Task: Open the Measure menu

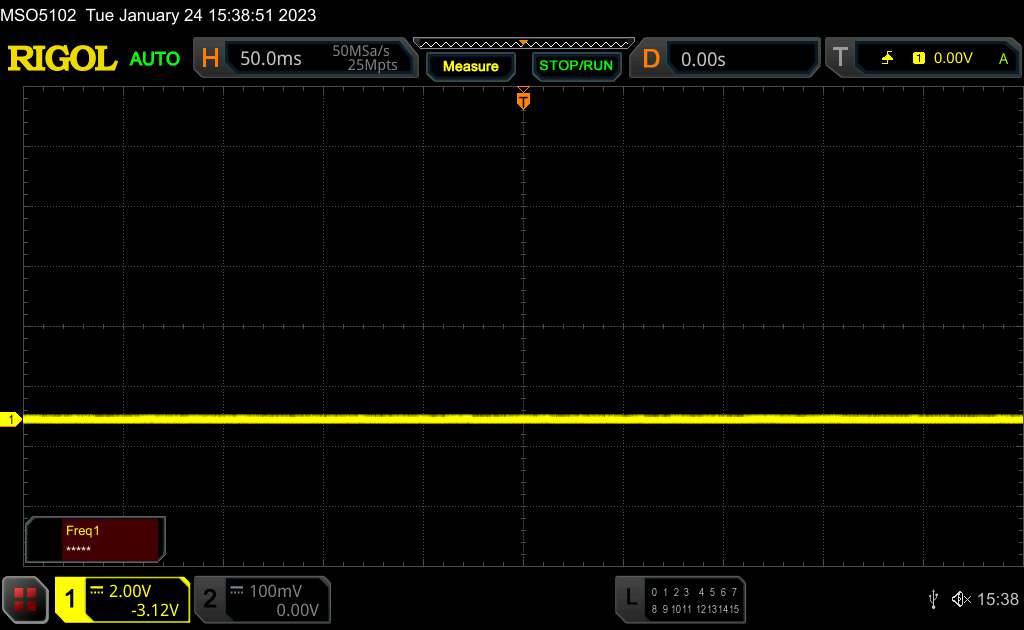Action: pos(470,66)
